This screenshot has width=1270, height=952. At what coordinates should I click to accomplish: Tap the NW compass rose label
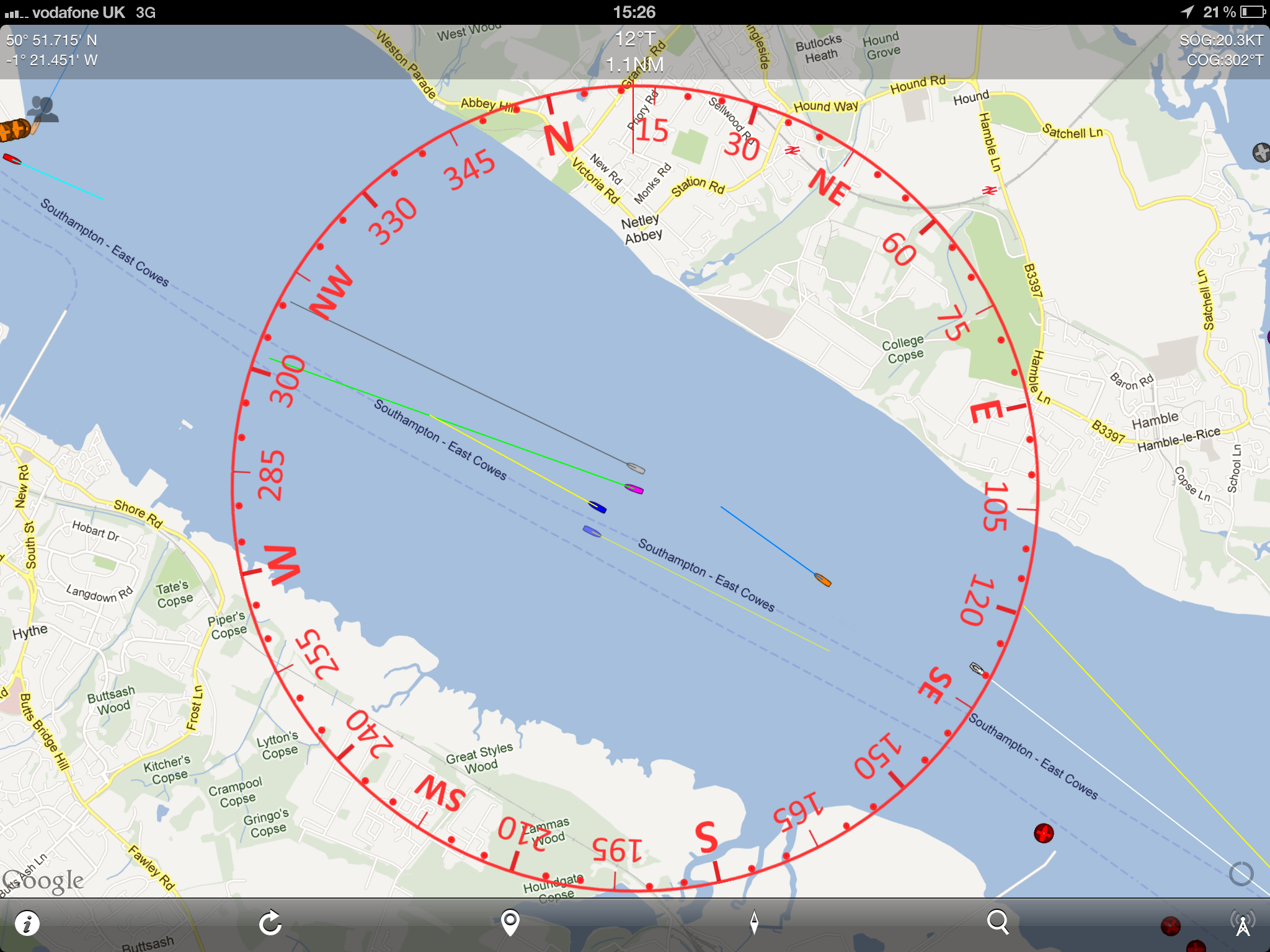(x=331, y=292)
